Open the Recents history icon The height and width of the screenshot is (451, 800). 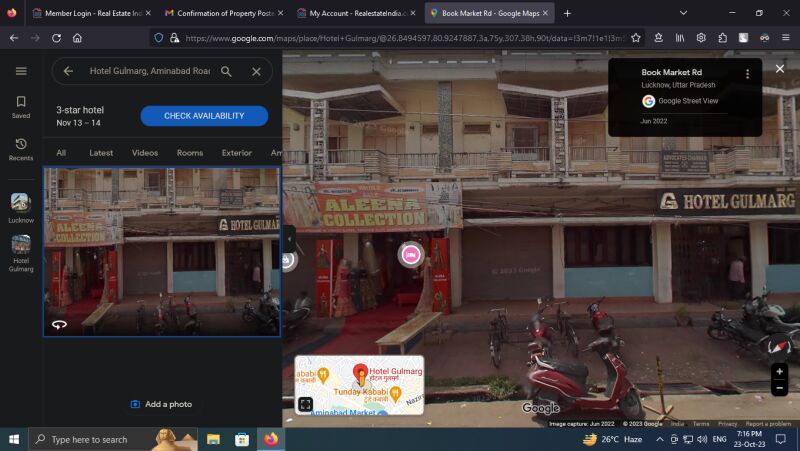pos(21,149)
